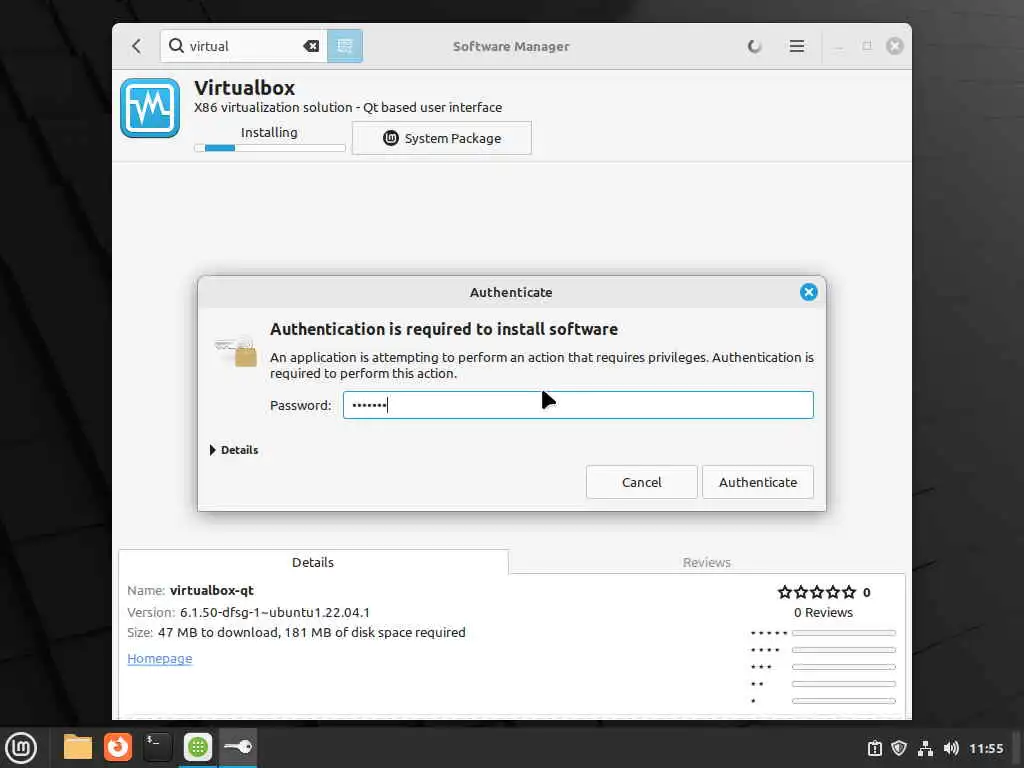The image size is (1024, 768).
Task: Launch the Firefox browser from taskbar
Action: [118, 747]
